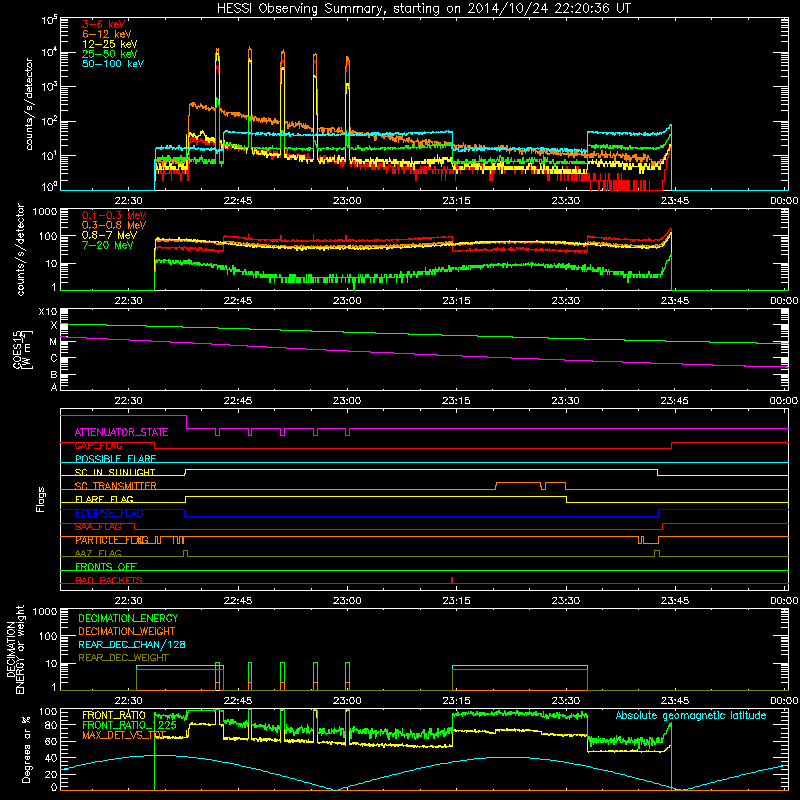Click the green GOES15 flux curve
The image size is (800, 800).
coord(423,334)
